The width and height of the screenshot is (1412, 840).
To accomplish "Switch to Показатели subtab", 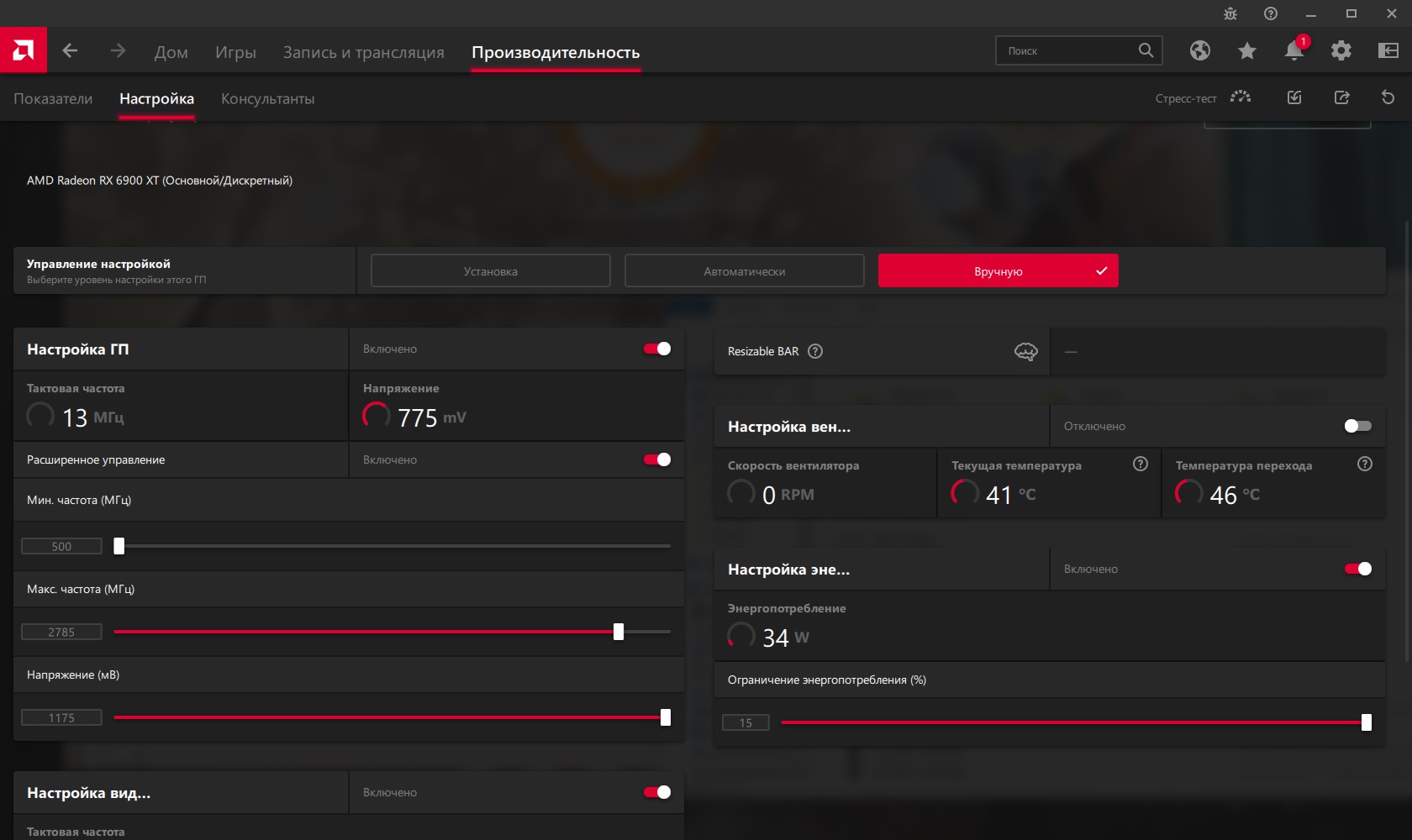I will click(x=53, y=98).
